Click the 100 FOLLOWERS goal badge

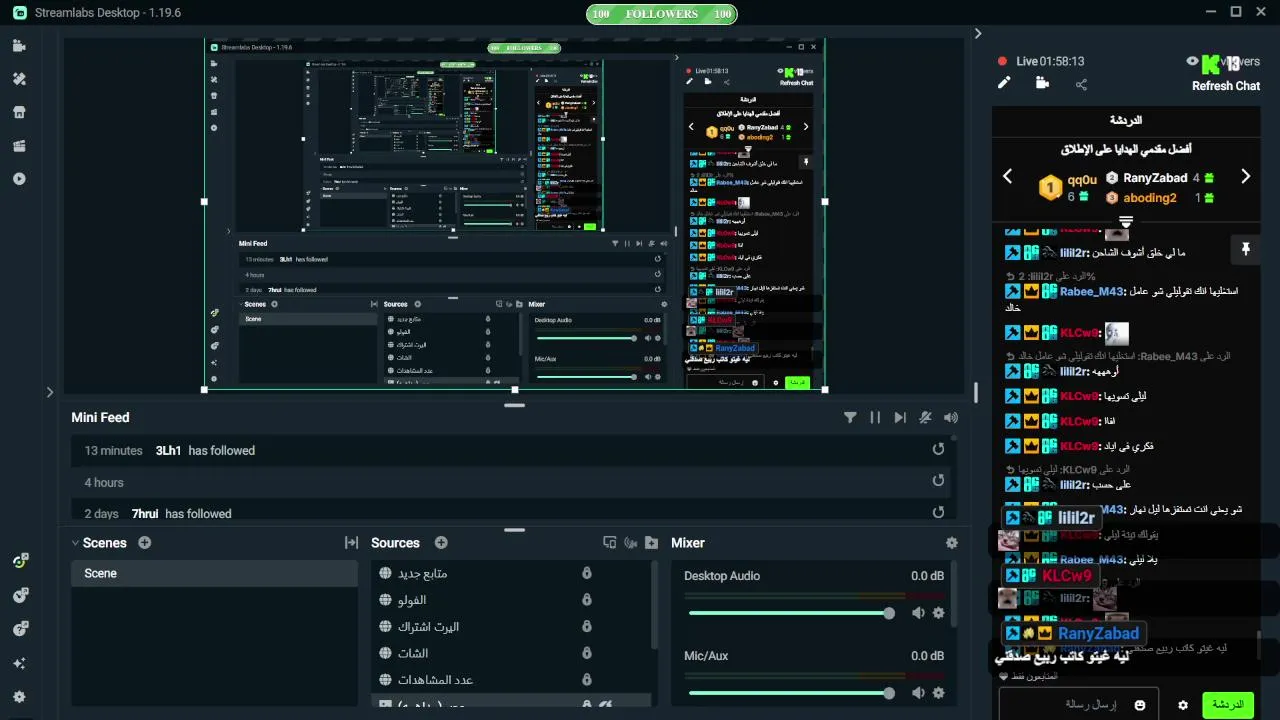pyautogui.click(x=661, y=14)
